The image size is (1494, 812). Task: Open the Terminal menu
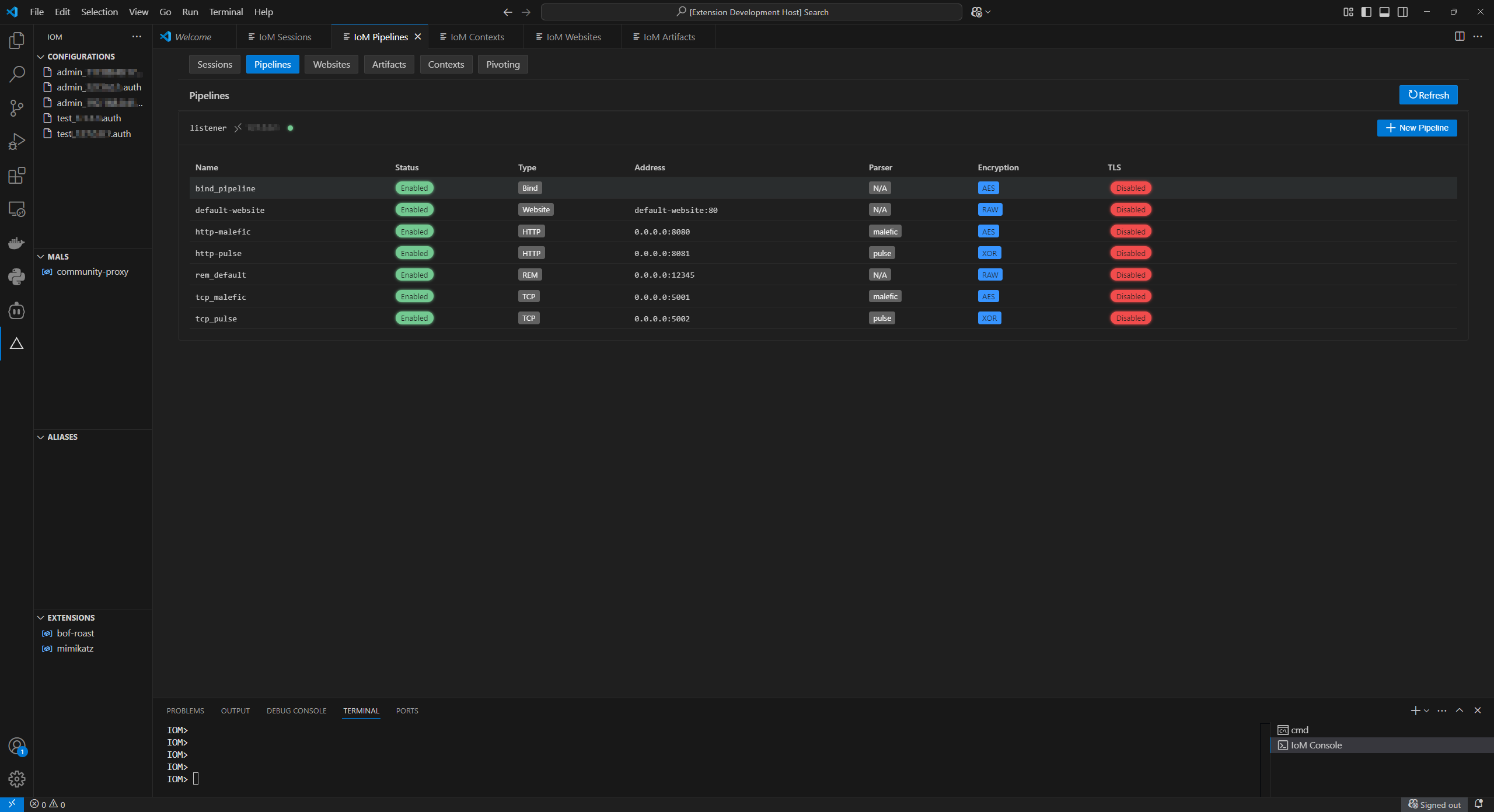[x=226, y=12]
